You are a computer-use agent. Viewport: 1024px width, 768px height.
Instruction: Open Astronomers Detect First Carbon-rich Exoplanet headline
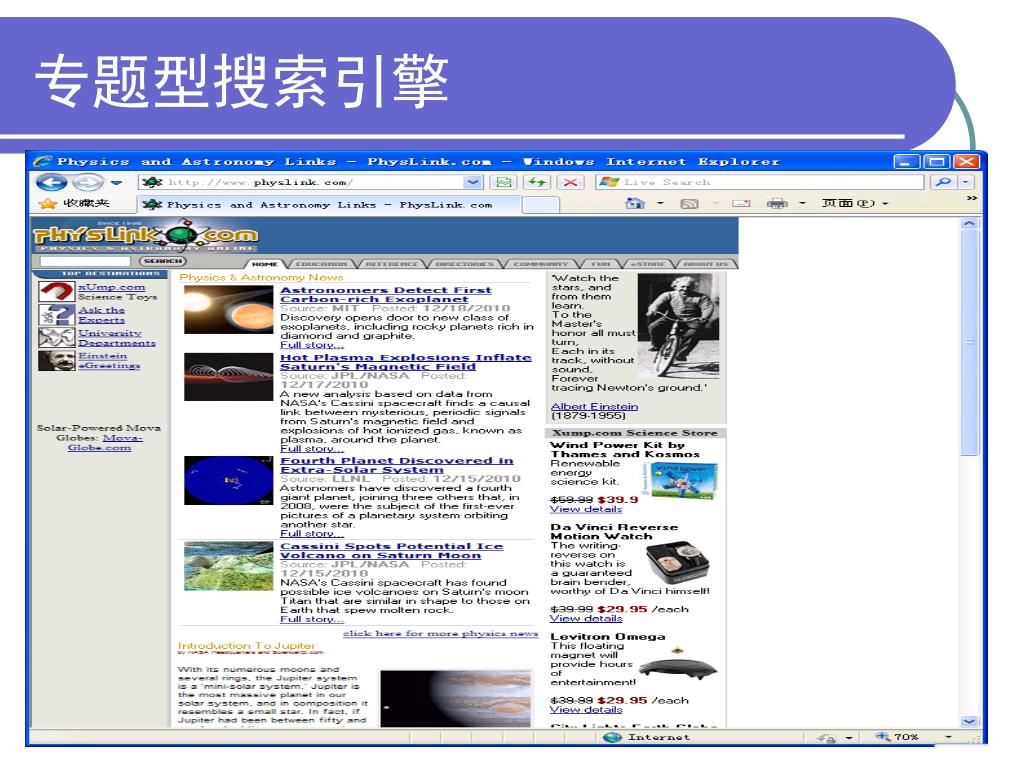coord(385,295)
